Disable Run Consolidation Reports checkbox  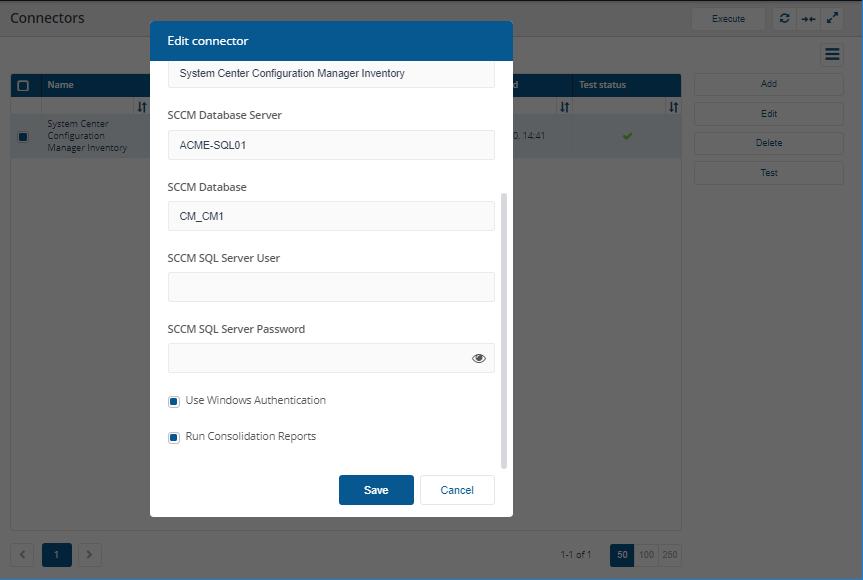point(174,437)
